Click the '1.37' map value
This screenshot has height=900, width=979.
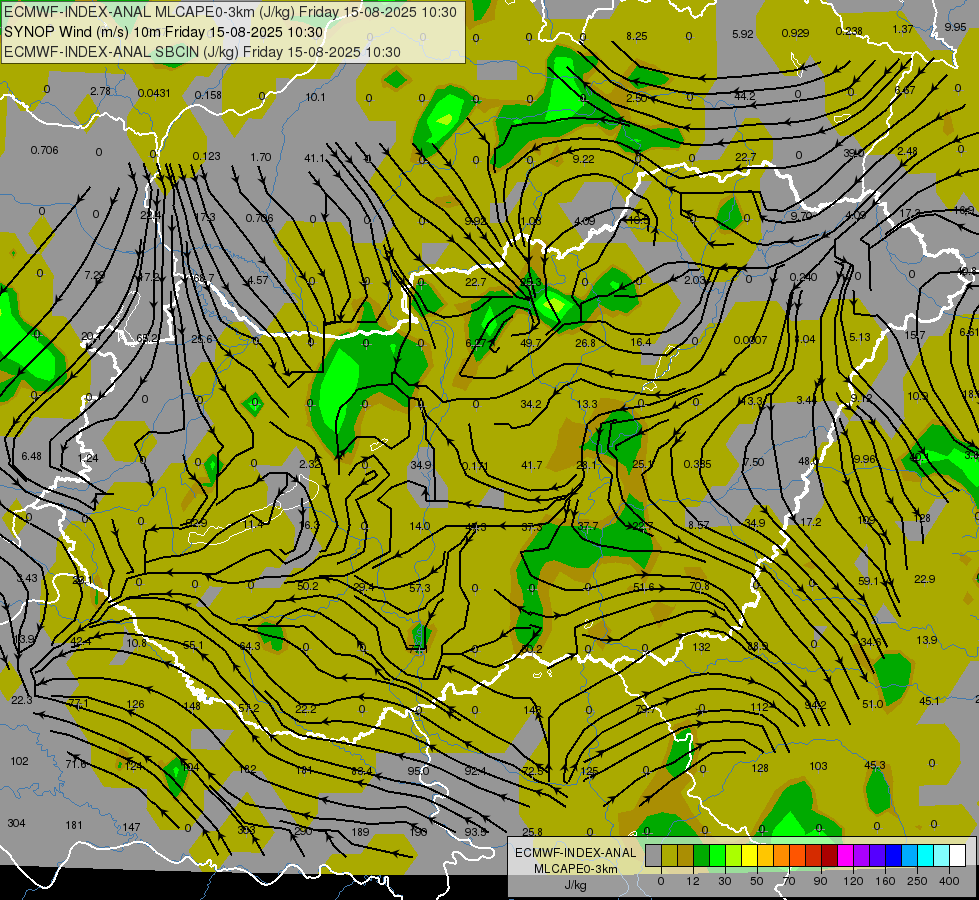903,29
